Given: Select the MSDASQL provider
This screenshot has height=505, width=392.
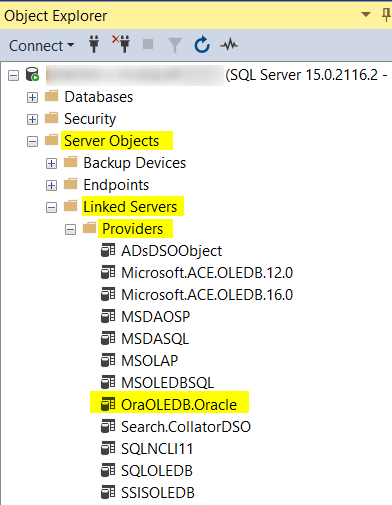Looking at the screenshot, I should coord(155,339).
